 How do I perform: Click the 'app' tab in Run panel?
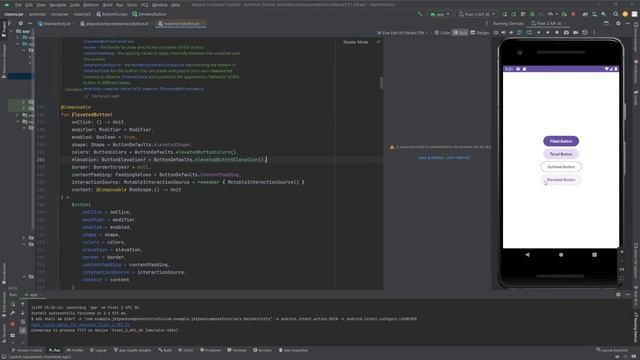tap(34, 295)
